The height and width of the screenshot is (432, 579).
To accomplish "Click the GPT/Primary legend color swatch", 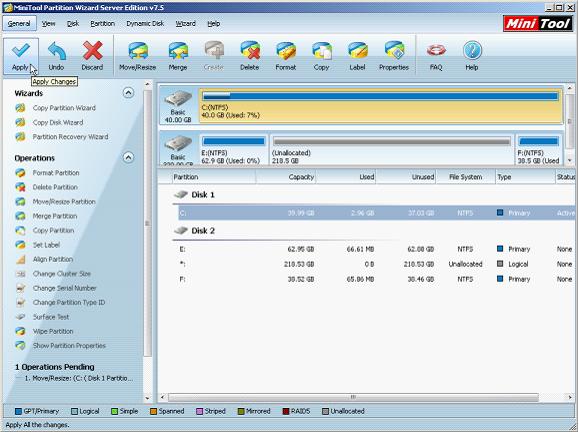I will pyautogui.click(x=18, y=411).
